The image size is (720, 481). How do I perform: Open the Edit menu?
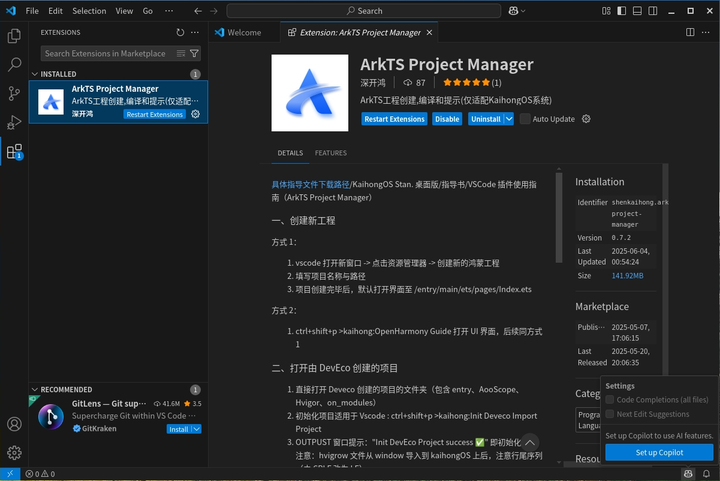point(55,11)
